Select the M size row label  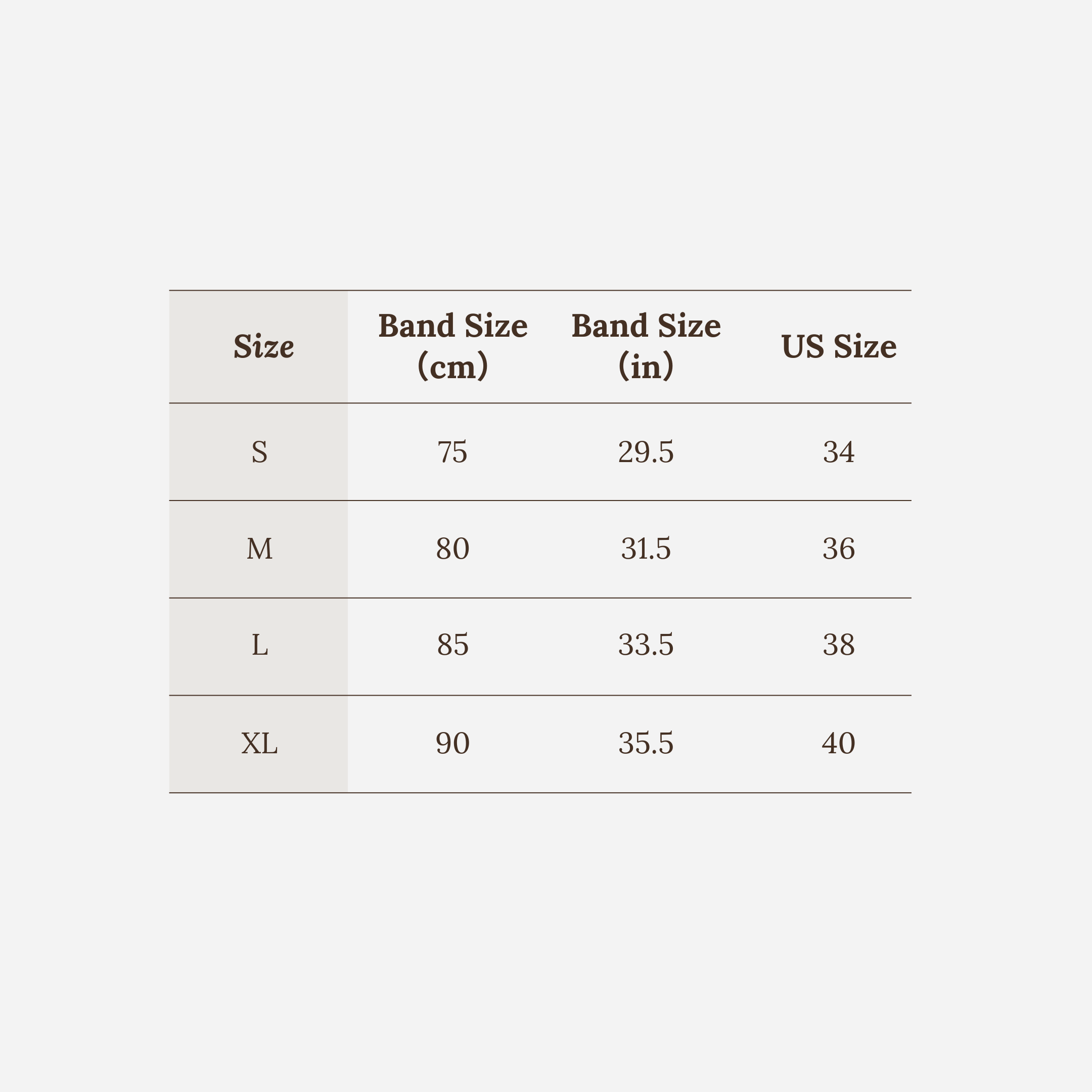click(x=259, y=549)
